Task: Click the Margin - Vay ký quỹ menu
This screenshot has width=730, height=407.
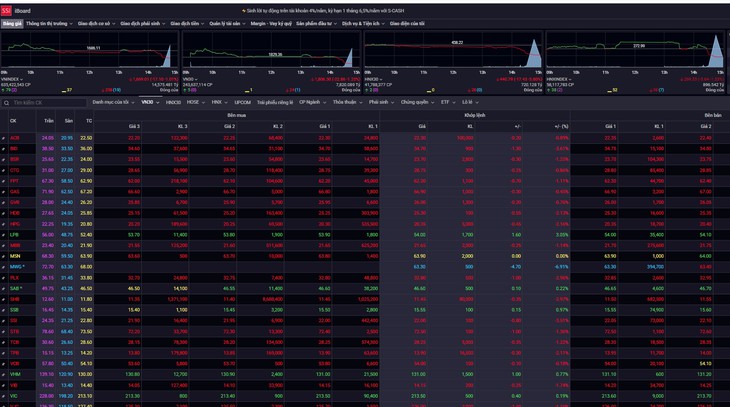Action: click(271, 23)
